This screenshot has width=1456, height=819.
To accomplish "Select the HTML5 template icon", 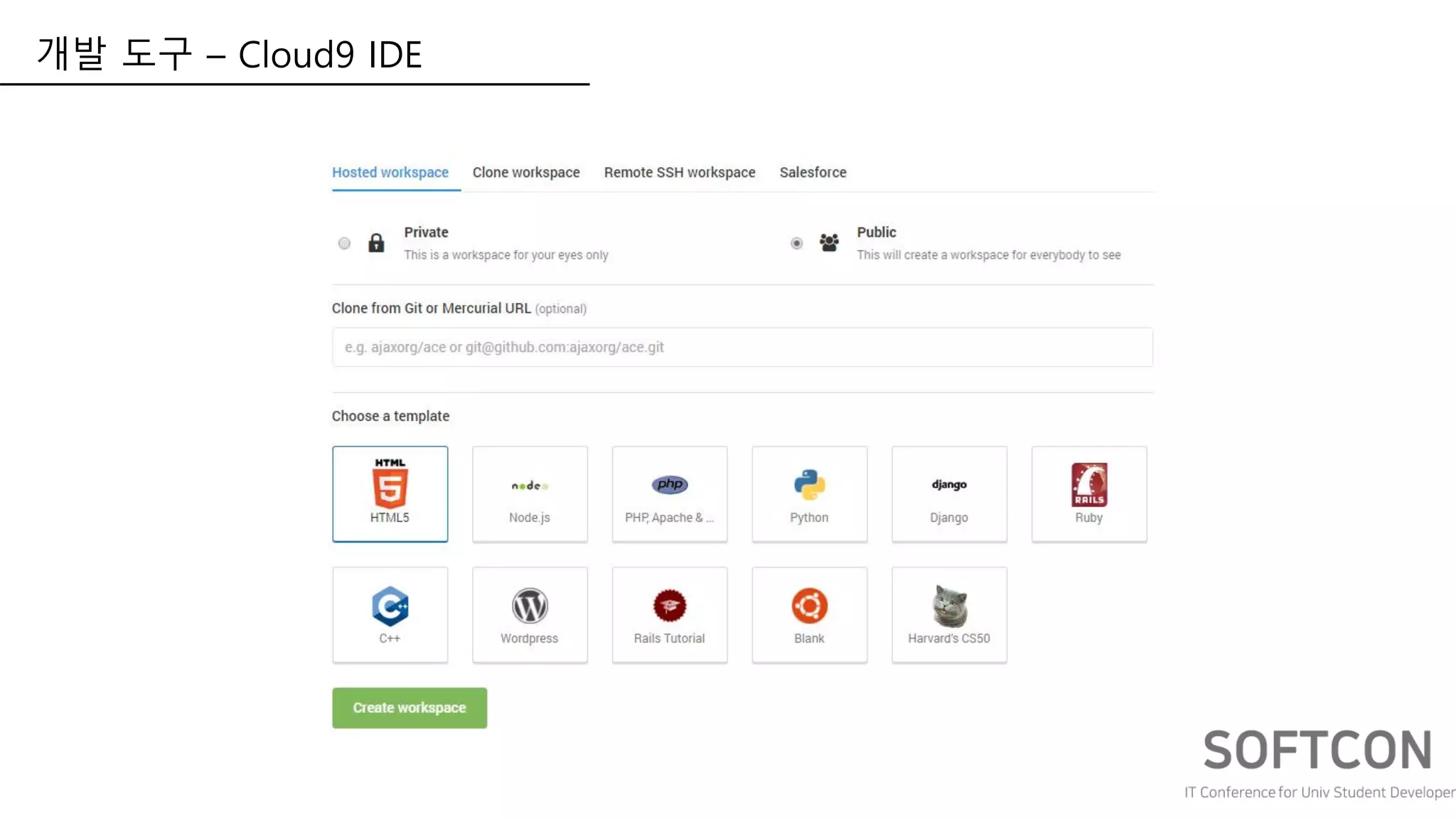I will (390, 483).
